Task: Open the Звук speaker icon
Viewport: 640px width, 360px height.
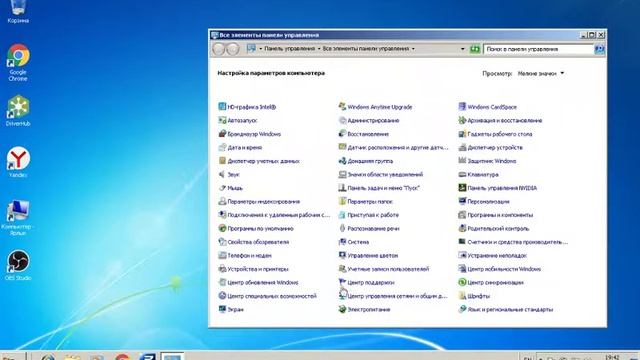Action: (222, 174)
